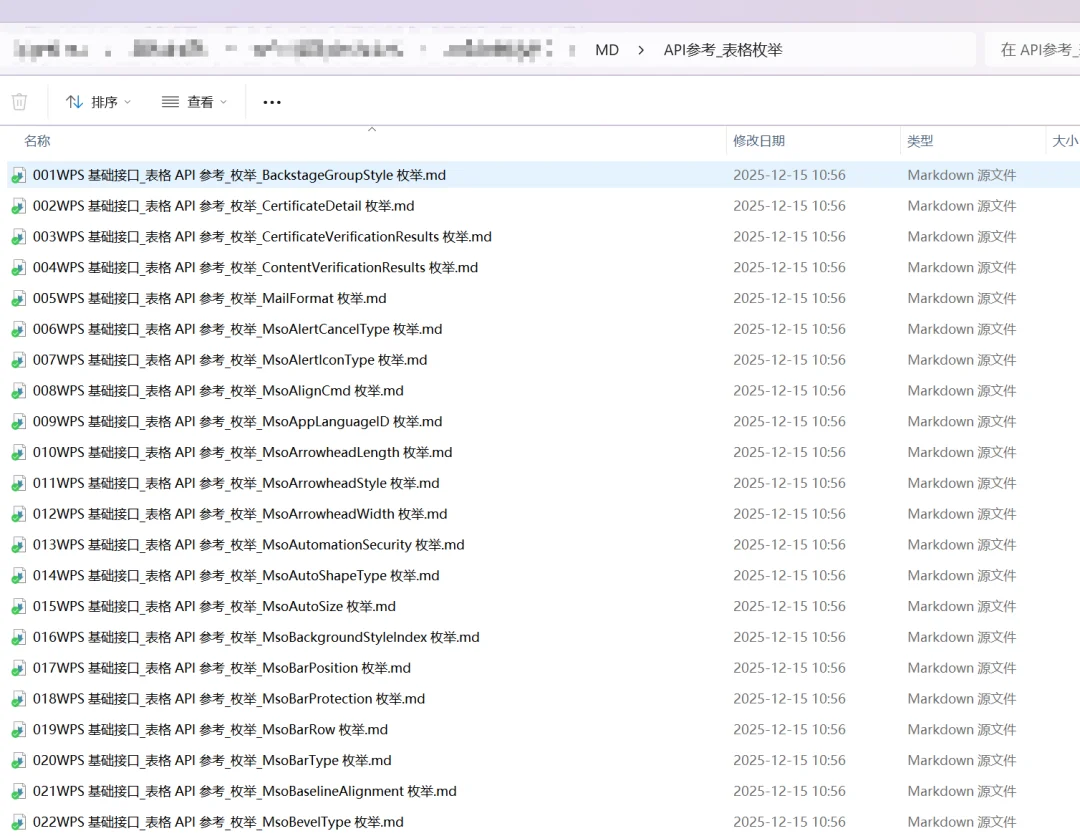The width and height of the screenshot is (1080, 836).
Task: Open the 排序 sort dropdown
Action: pos(98,102)
